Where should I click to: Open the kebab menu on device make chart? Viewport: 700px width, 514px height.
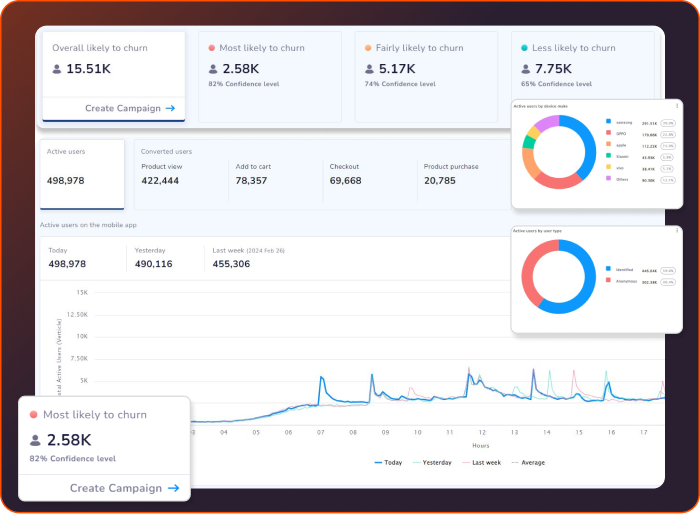(x=677, y=105)
